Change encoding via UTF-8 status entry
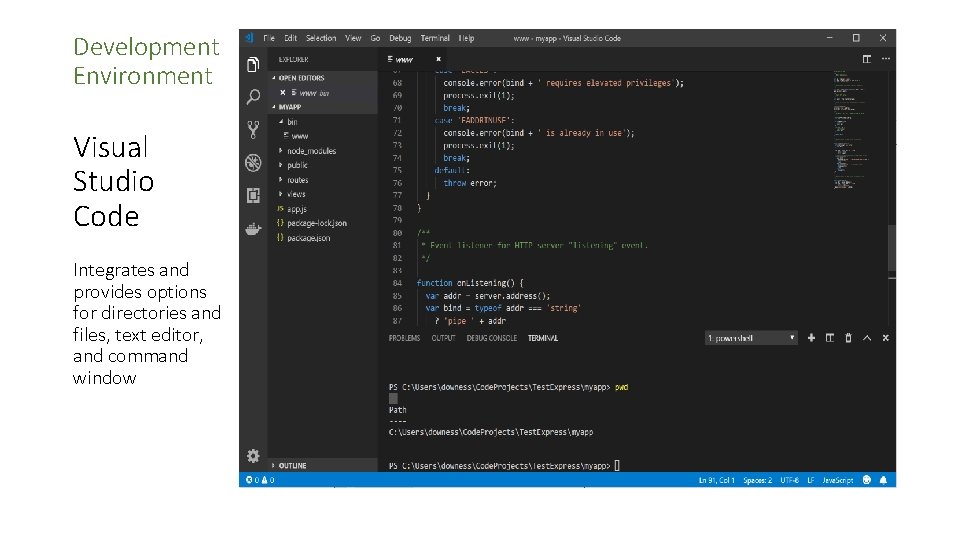The image size is (960, 540). click(789, 480)
